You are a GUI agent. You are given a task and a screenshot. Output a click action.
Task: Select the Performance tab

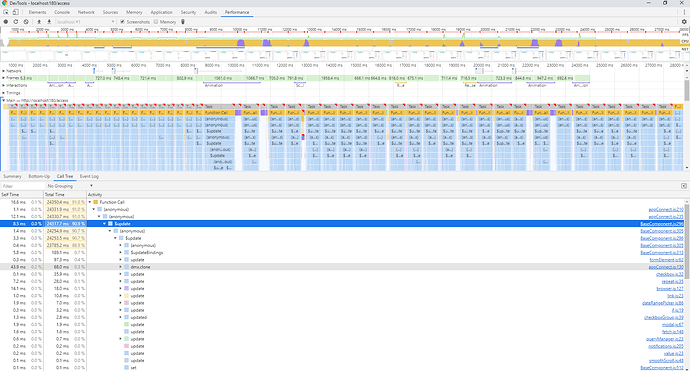click(237, 12)
